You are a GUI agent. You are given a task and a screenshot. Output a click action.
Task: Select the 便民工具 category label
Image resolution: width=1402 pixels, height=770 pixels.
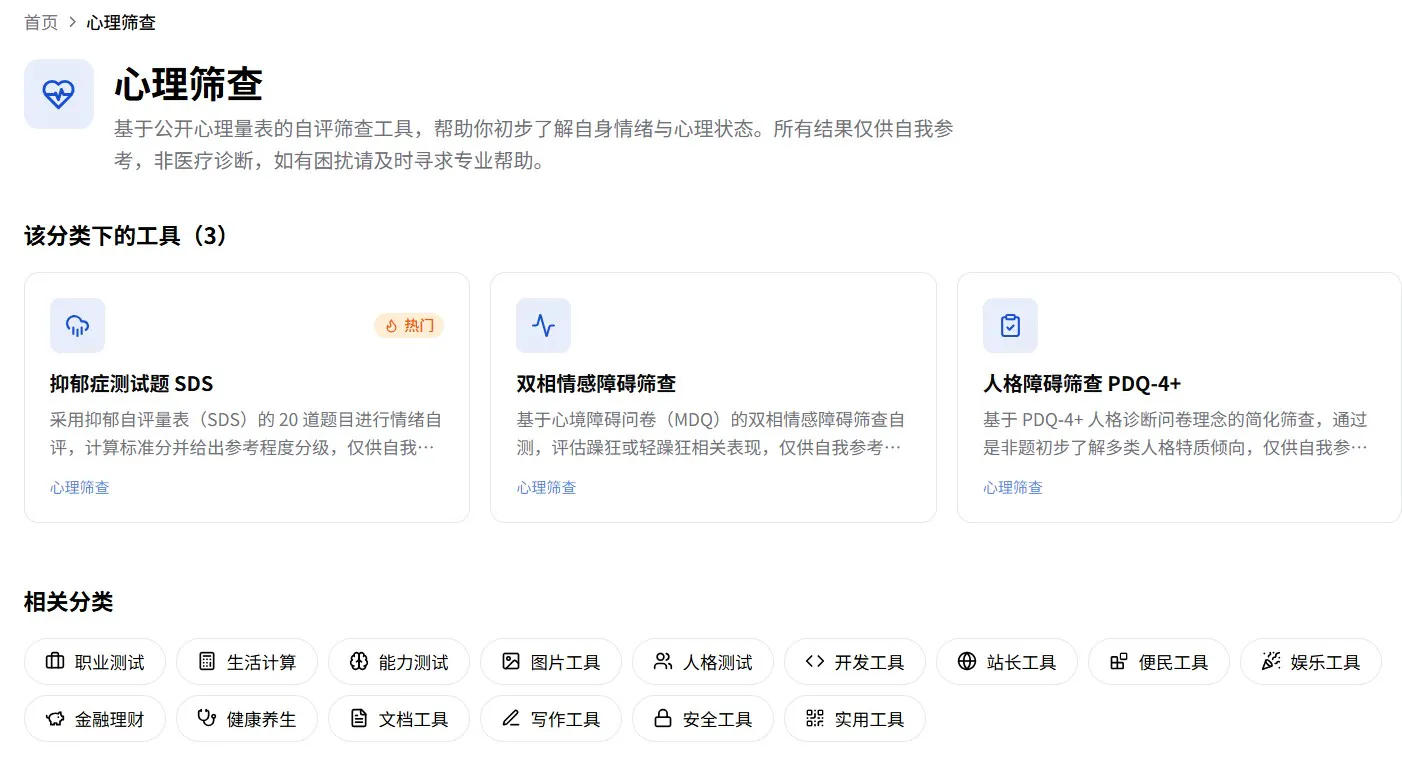point(1174,662)
